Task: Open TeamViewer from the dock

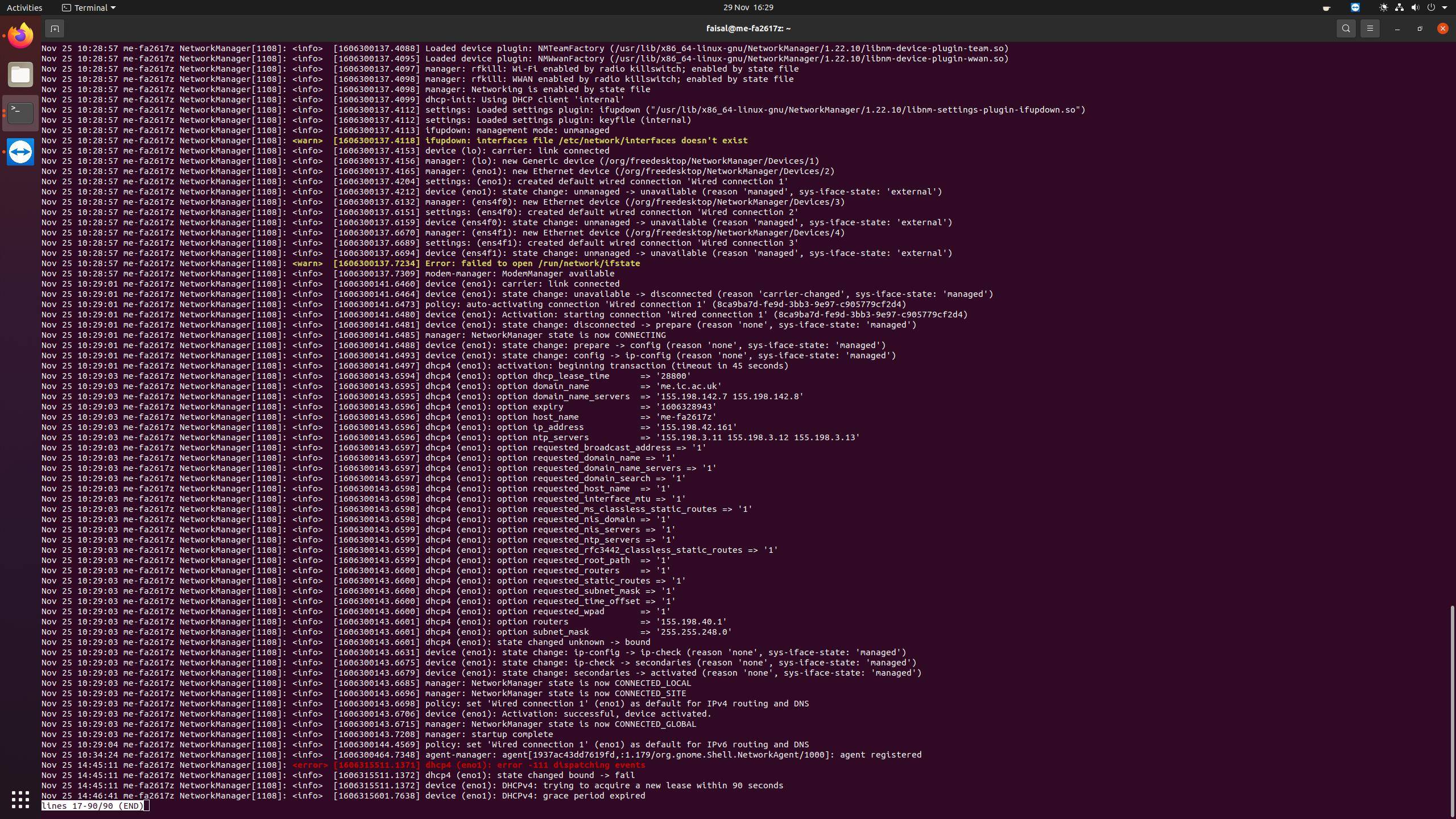Action: [20, 152]
